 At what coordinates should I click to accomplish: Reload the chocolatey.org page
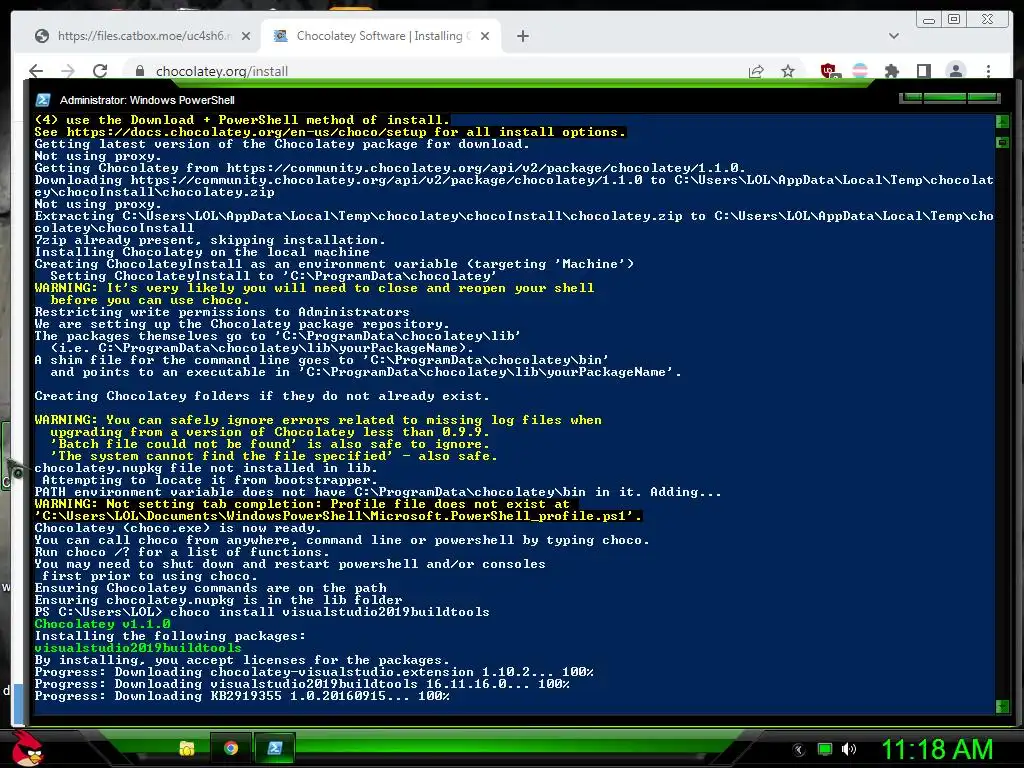tap(100, 71)
